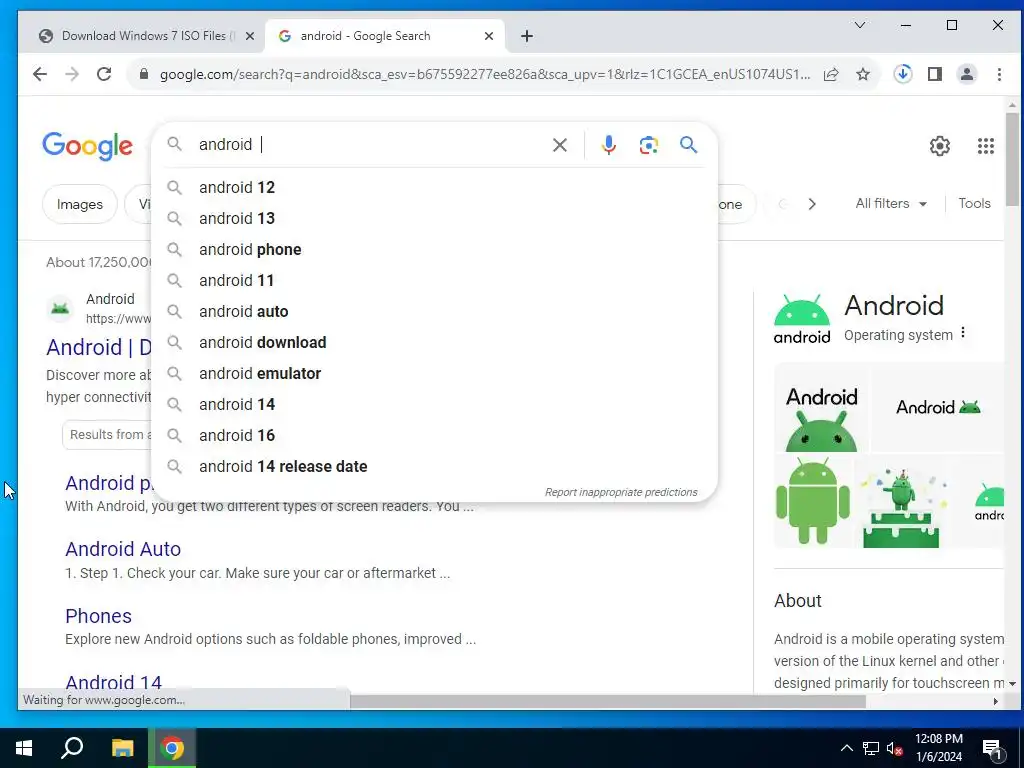Click the blue magnifier search button

(x=688, y=144)
